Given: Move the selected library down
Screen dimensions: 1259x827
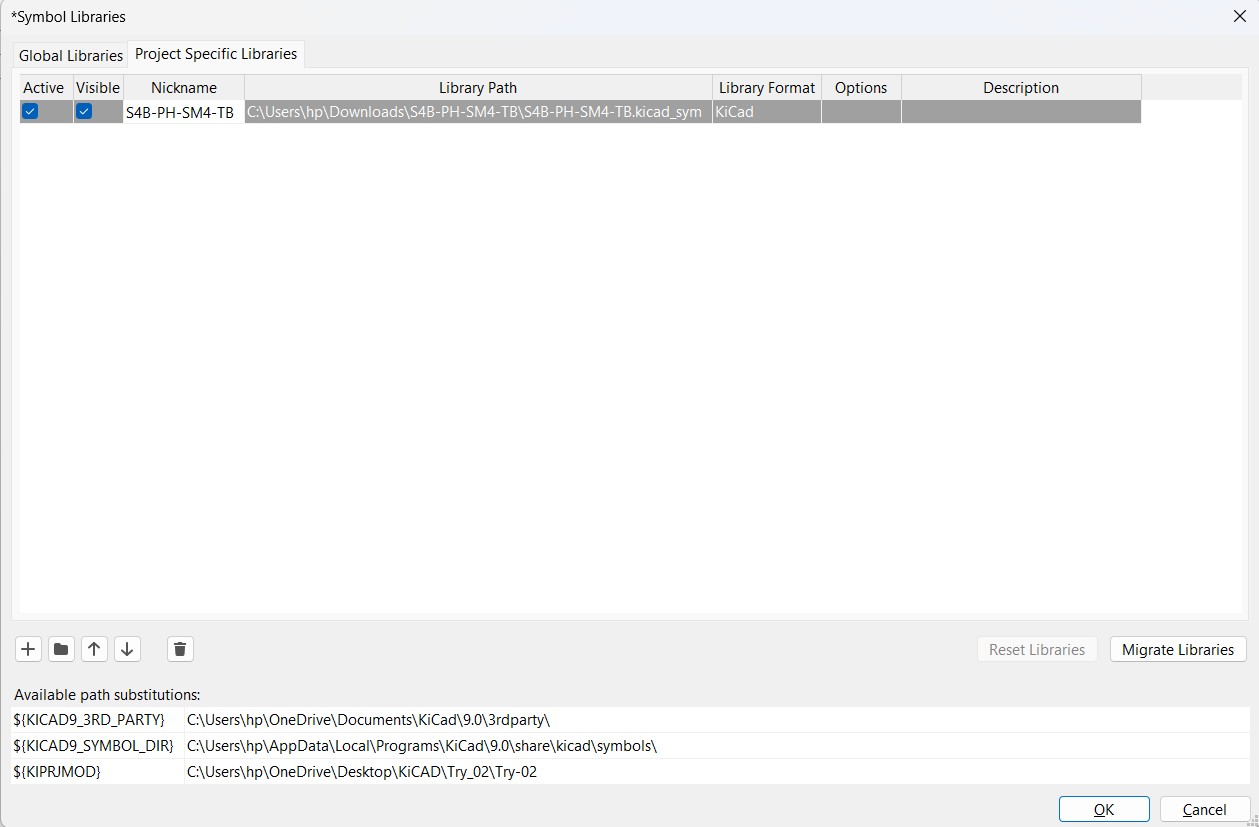Looking at the screenshot, I should (x=127, y=649).
